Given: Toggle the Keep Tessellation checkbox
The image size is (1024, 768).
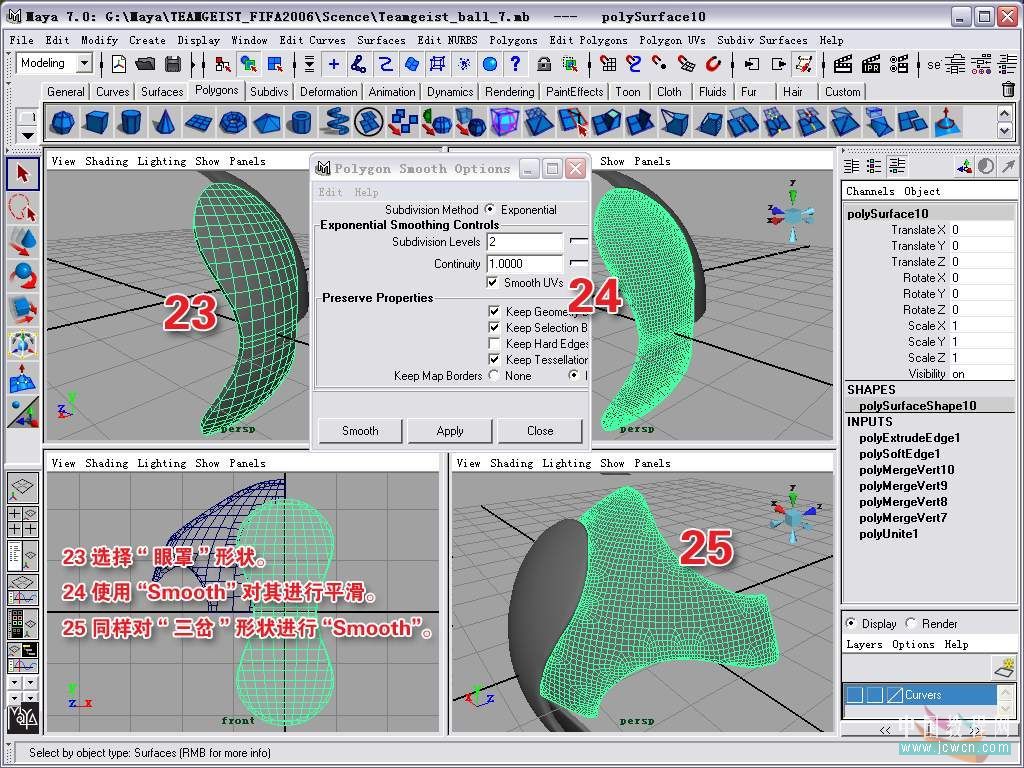Looking at the screenshot, I should [x=494, y=359].
